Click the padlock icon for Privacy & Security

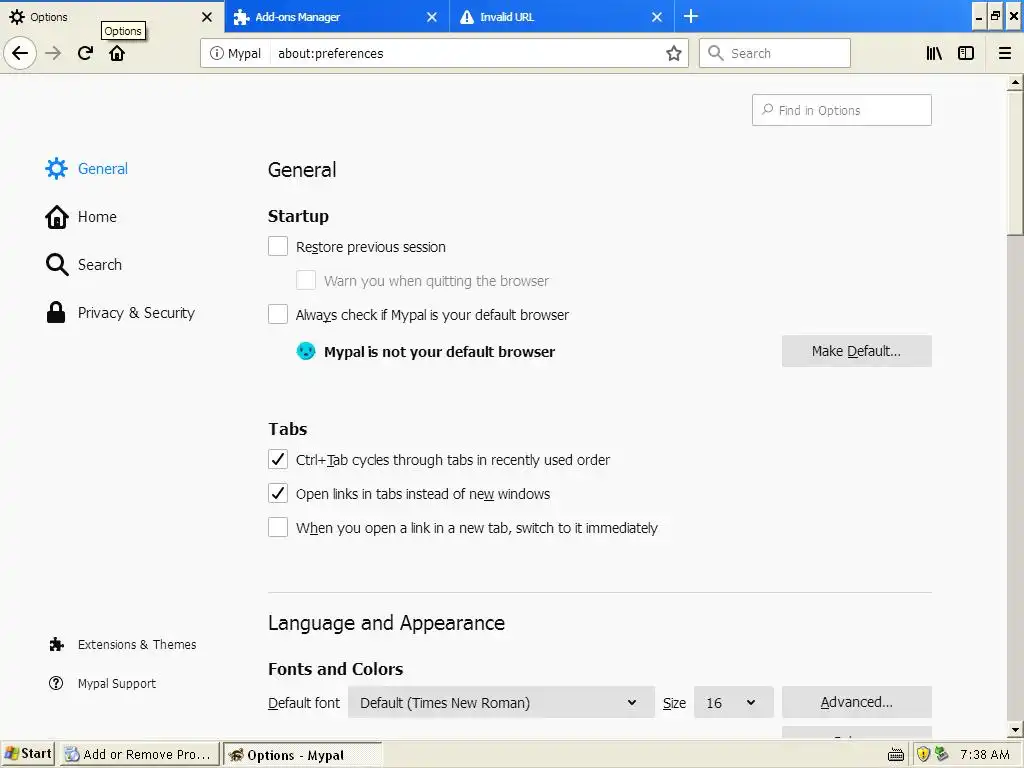coord(56,312)
